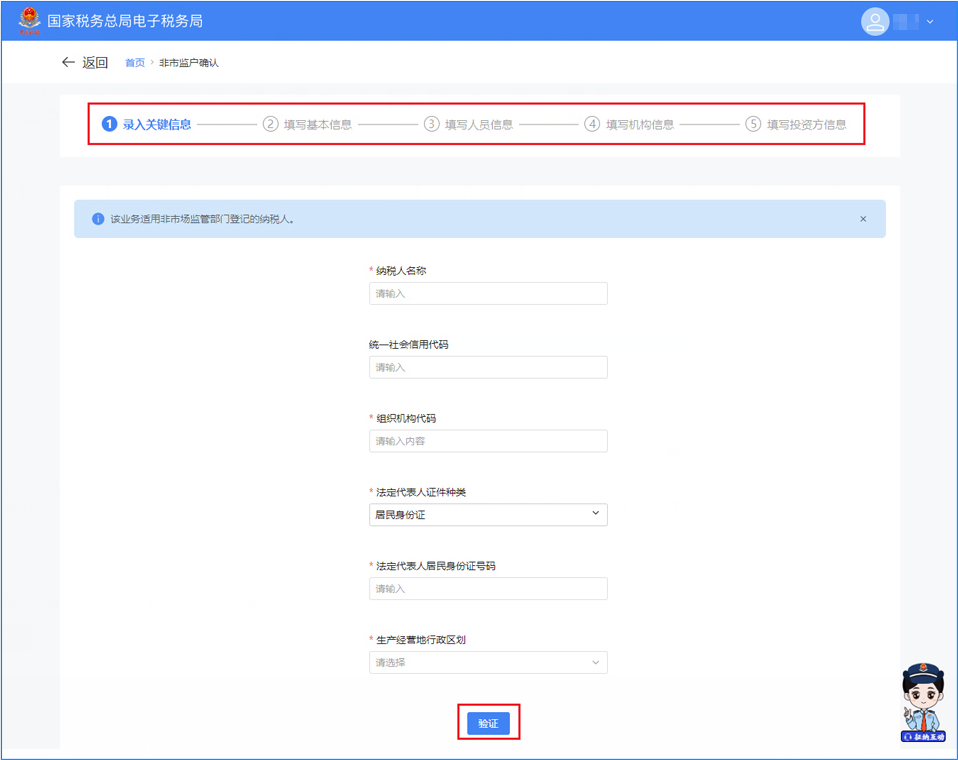
Task: Click the user avatar icon
Action: tap(875, 21)
